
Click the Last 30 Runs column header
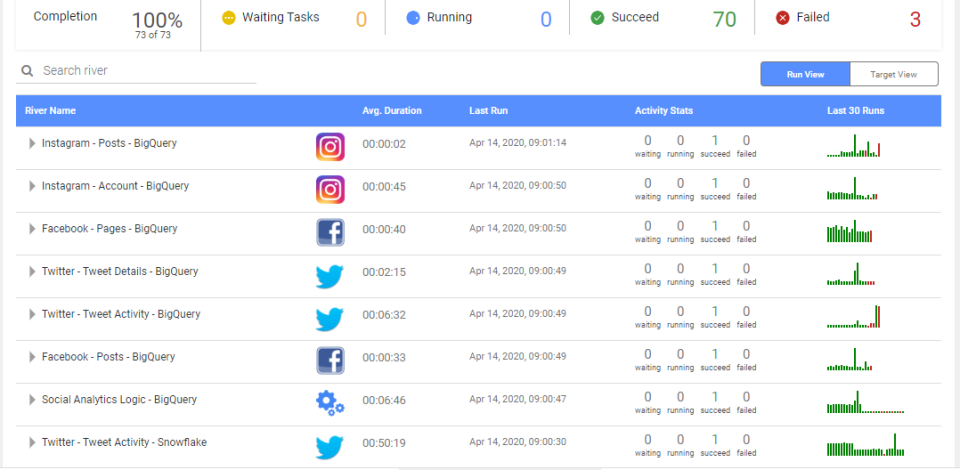coord(855,111)
